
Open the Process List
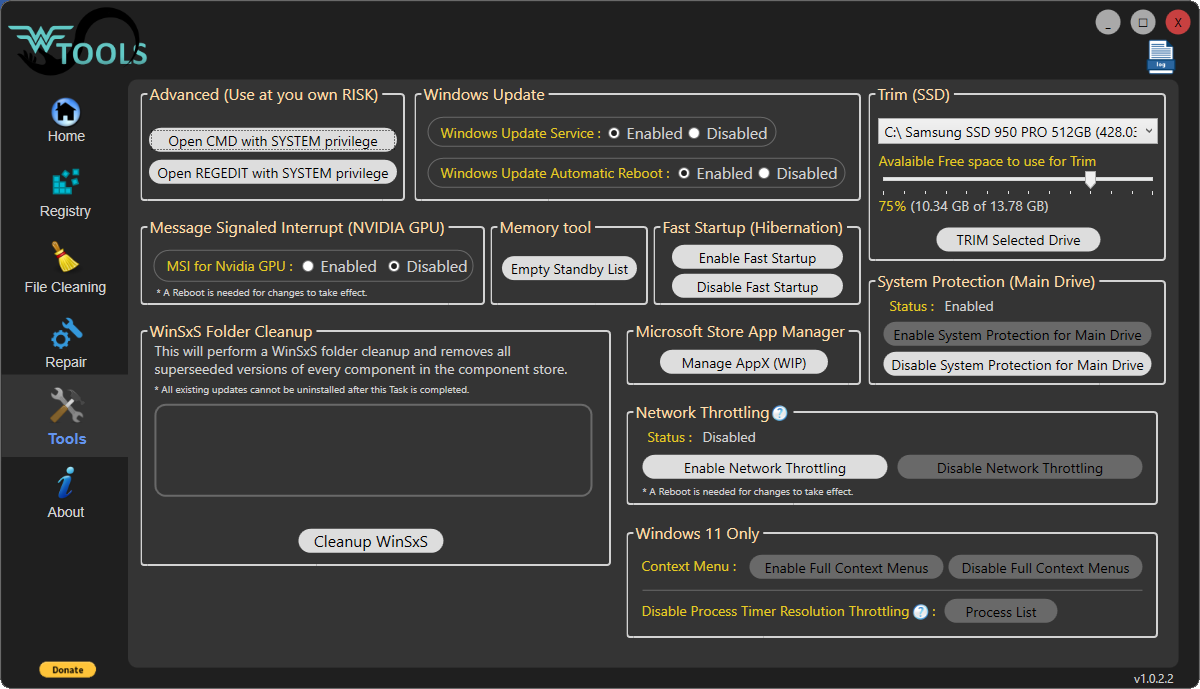click(x=1001, y=611)
